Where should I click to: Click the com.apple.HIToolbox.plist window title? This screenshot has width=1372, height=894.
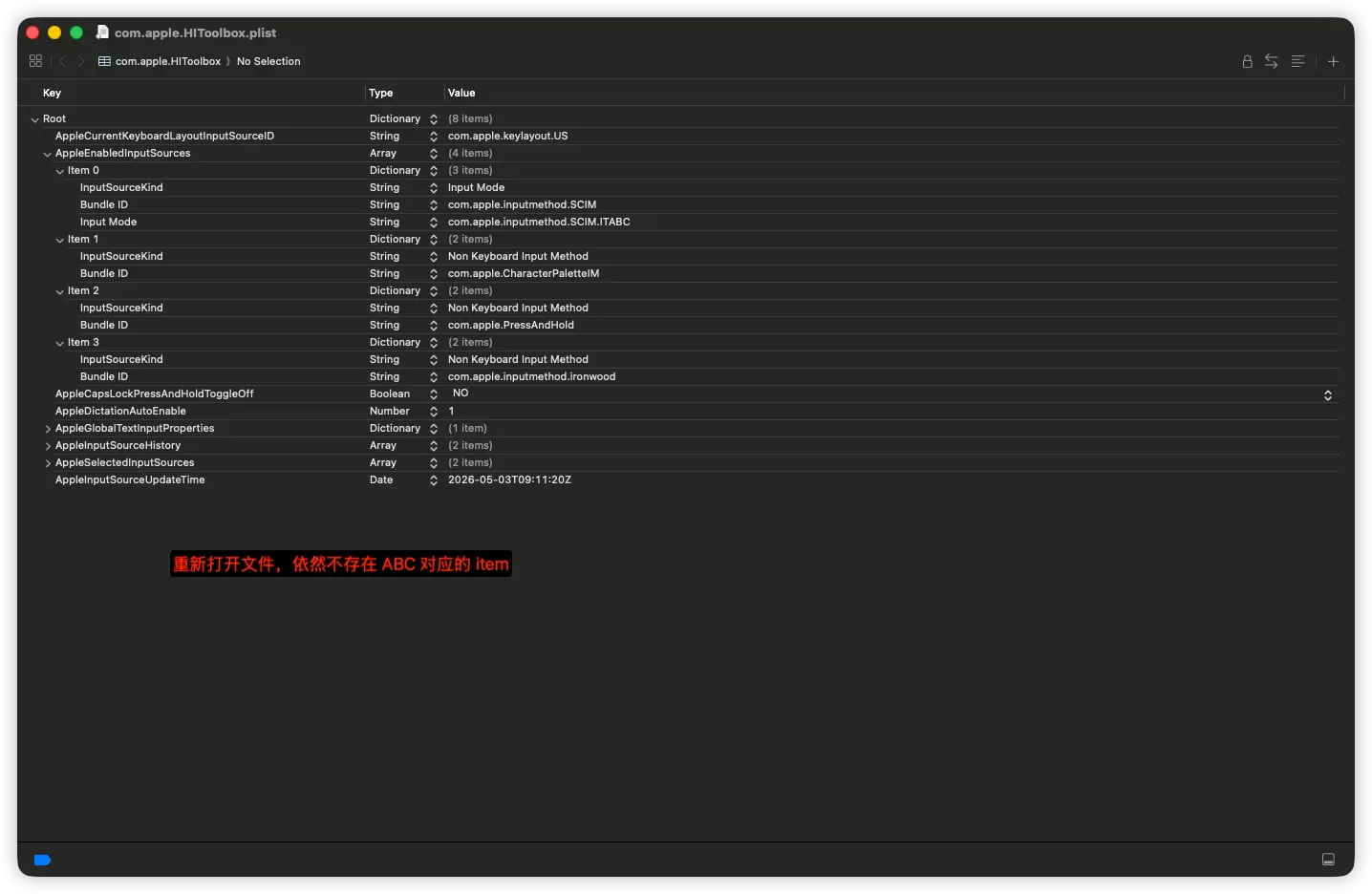pyautogui.click(x=195, y=32)
